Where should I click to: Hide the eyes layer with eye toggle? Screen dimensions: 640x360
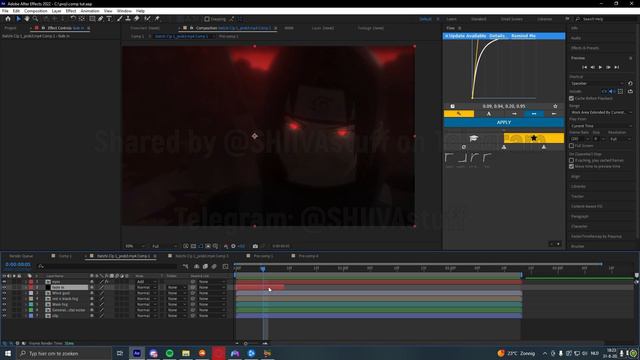[4, 282]
